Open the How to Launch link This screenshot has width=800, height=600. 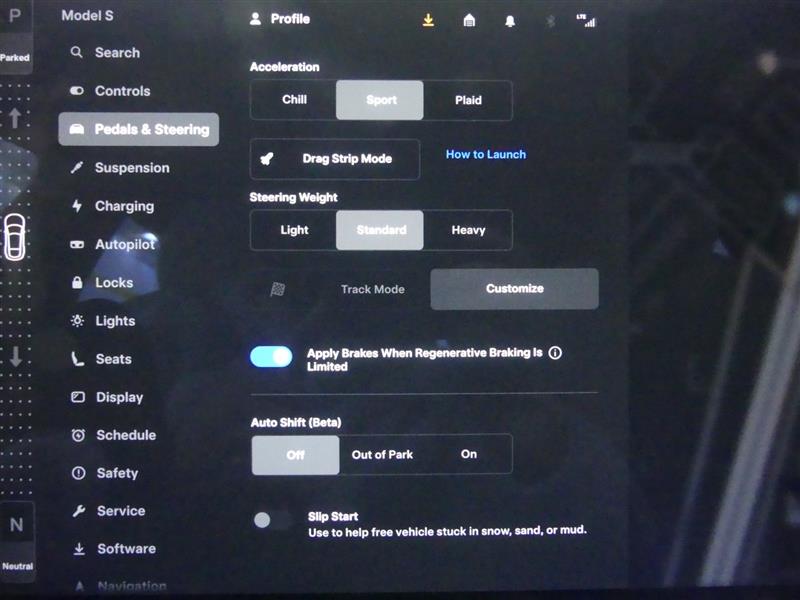(486, 155)
